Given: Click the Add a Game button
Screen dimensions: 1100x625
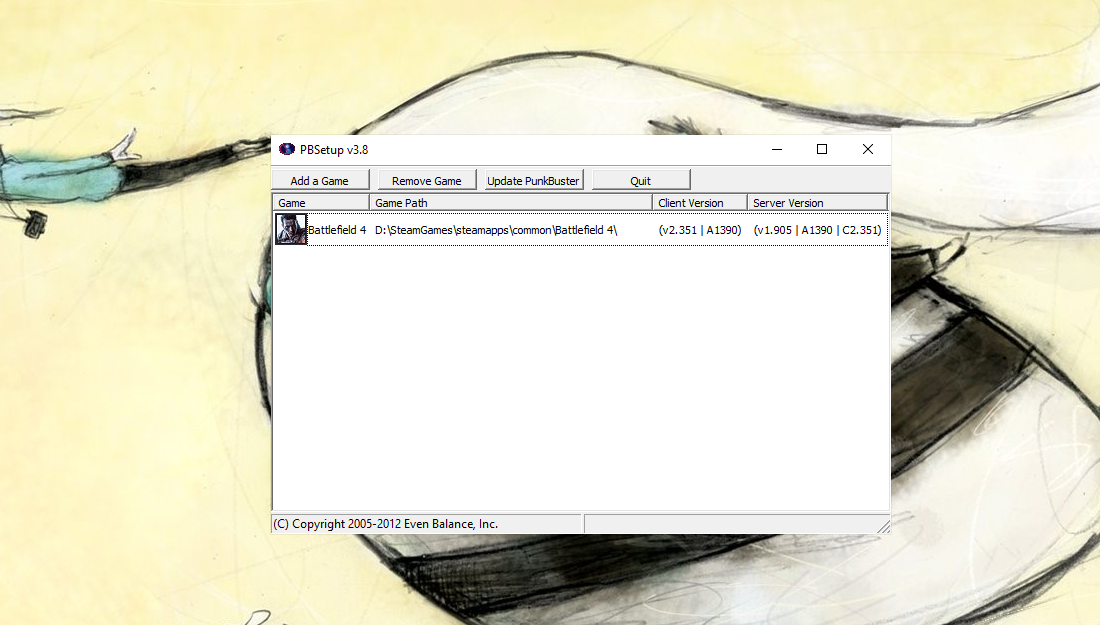Looking at the screenshot, I should tap(320, 180).
